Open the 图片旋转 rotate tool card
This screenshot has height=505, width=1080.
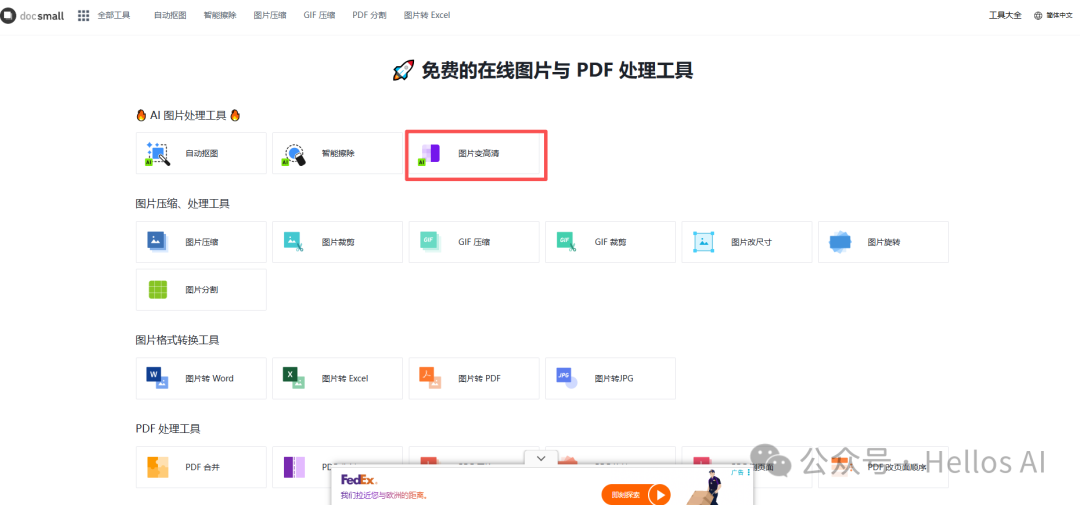click(883, 242)
